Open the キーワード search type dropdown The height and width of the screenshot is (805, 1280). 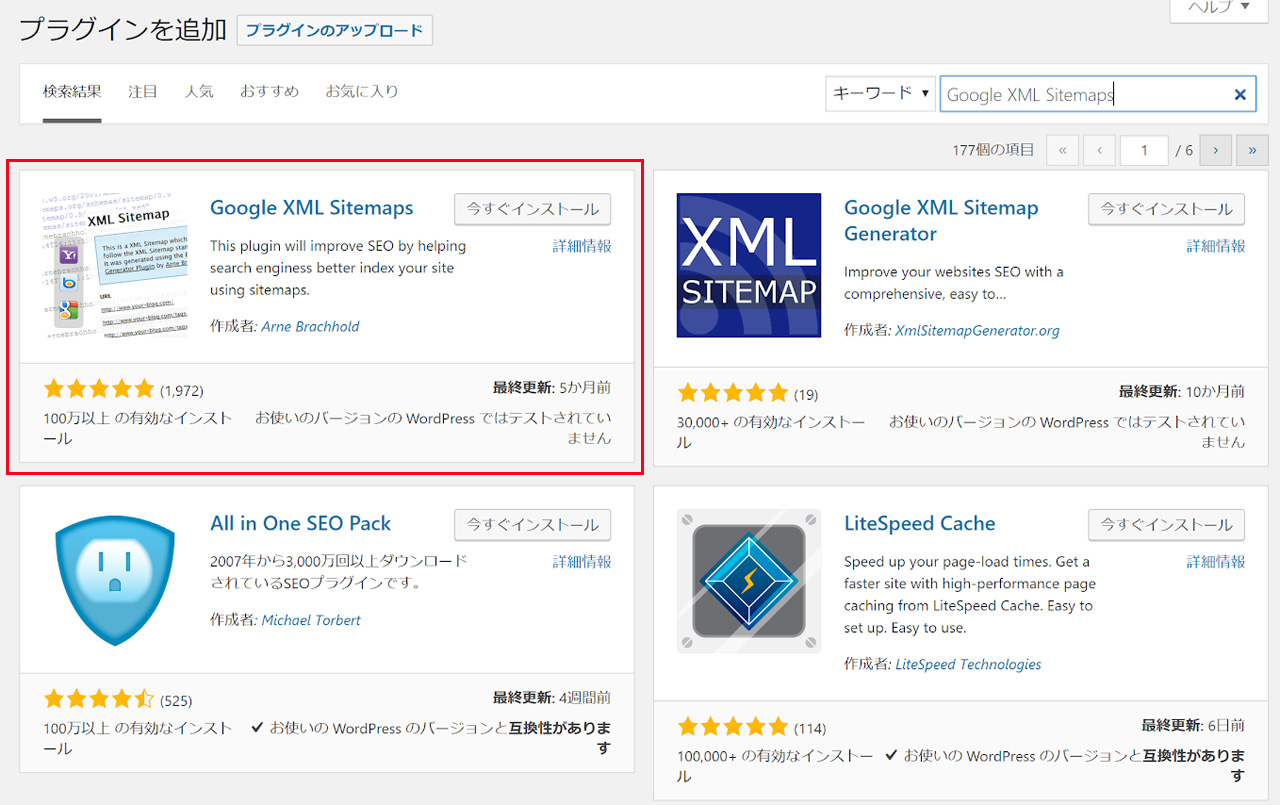pyautogui.click(x=880, y=93)
